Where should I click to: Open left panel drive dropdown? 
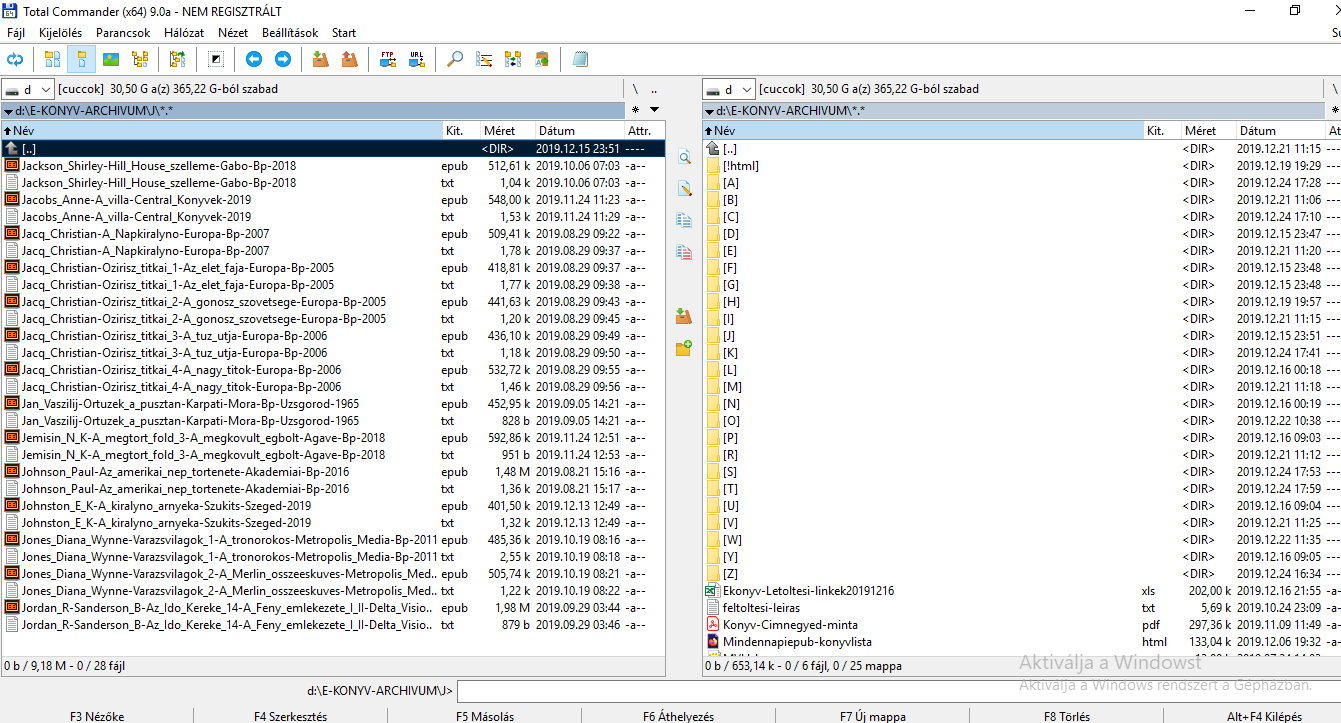pos(28,89)
